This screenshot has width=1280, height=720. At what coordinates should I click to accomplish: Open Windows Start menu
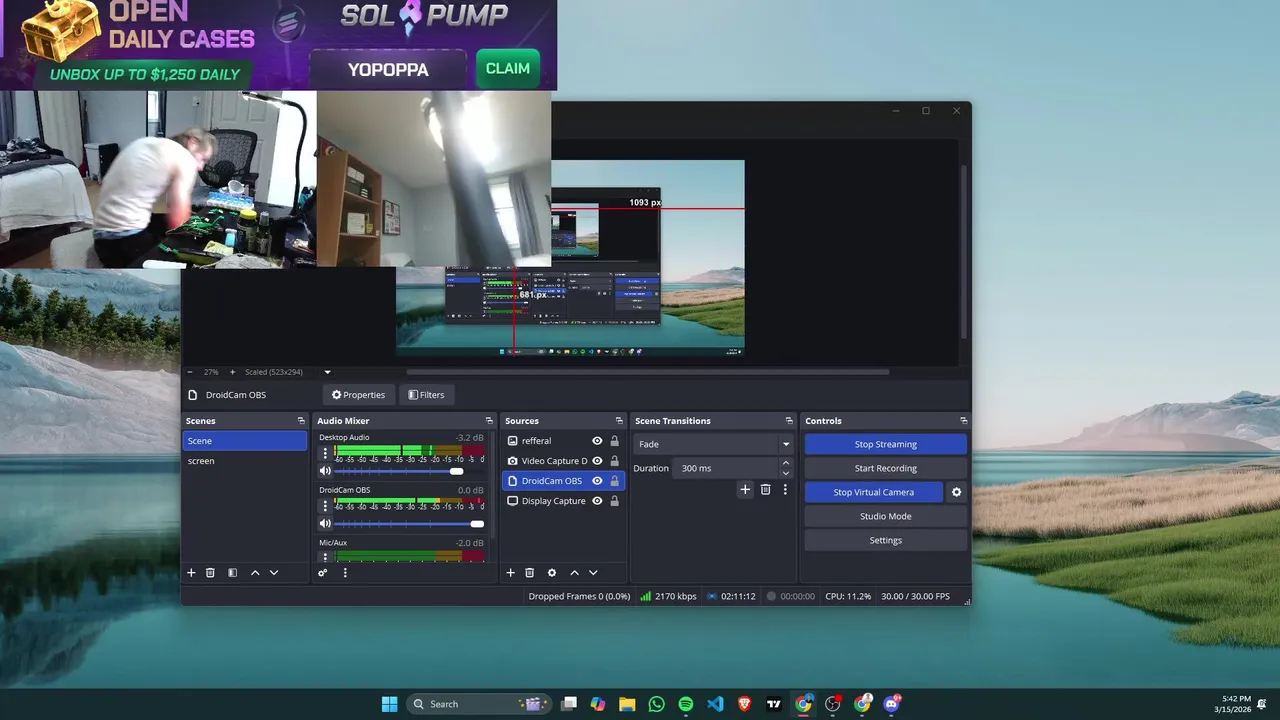click(389, 704)
